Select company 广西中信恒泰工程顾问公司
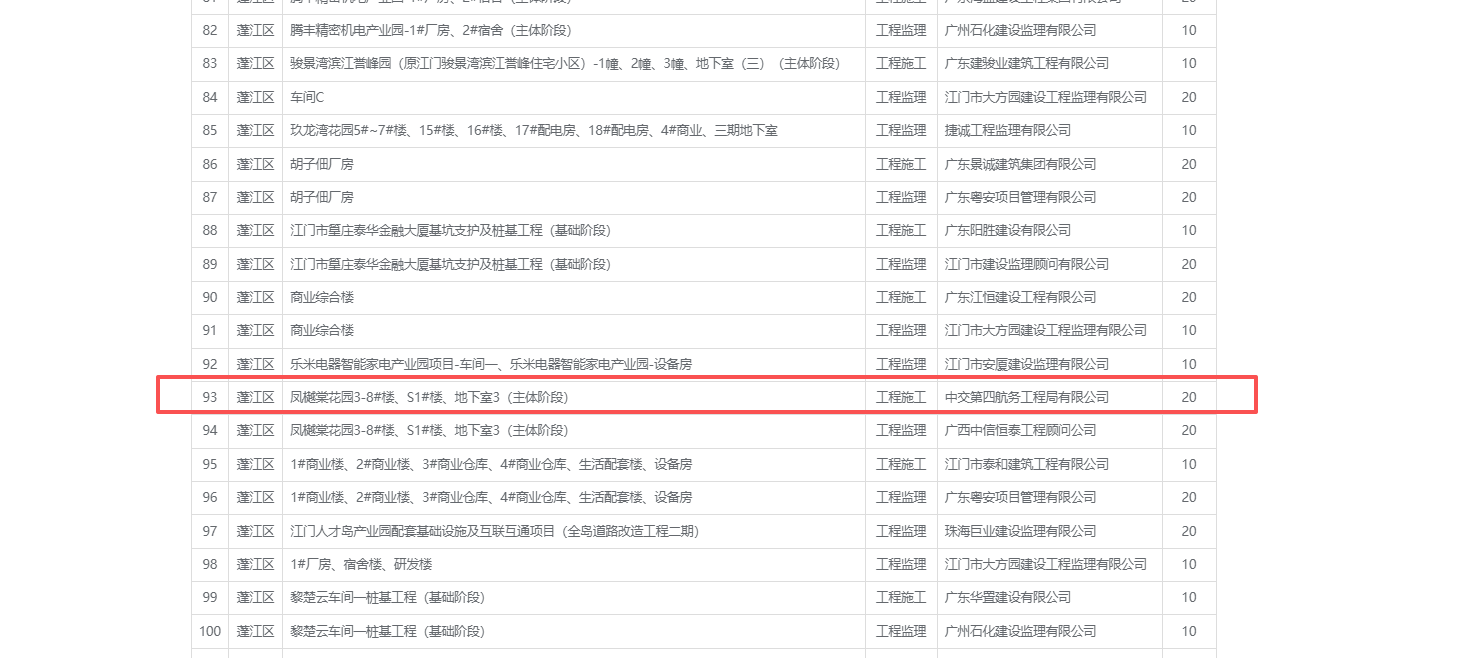This screenshot has height=658, width=1457. point(1020,430)
